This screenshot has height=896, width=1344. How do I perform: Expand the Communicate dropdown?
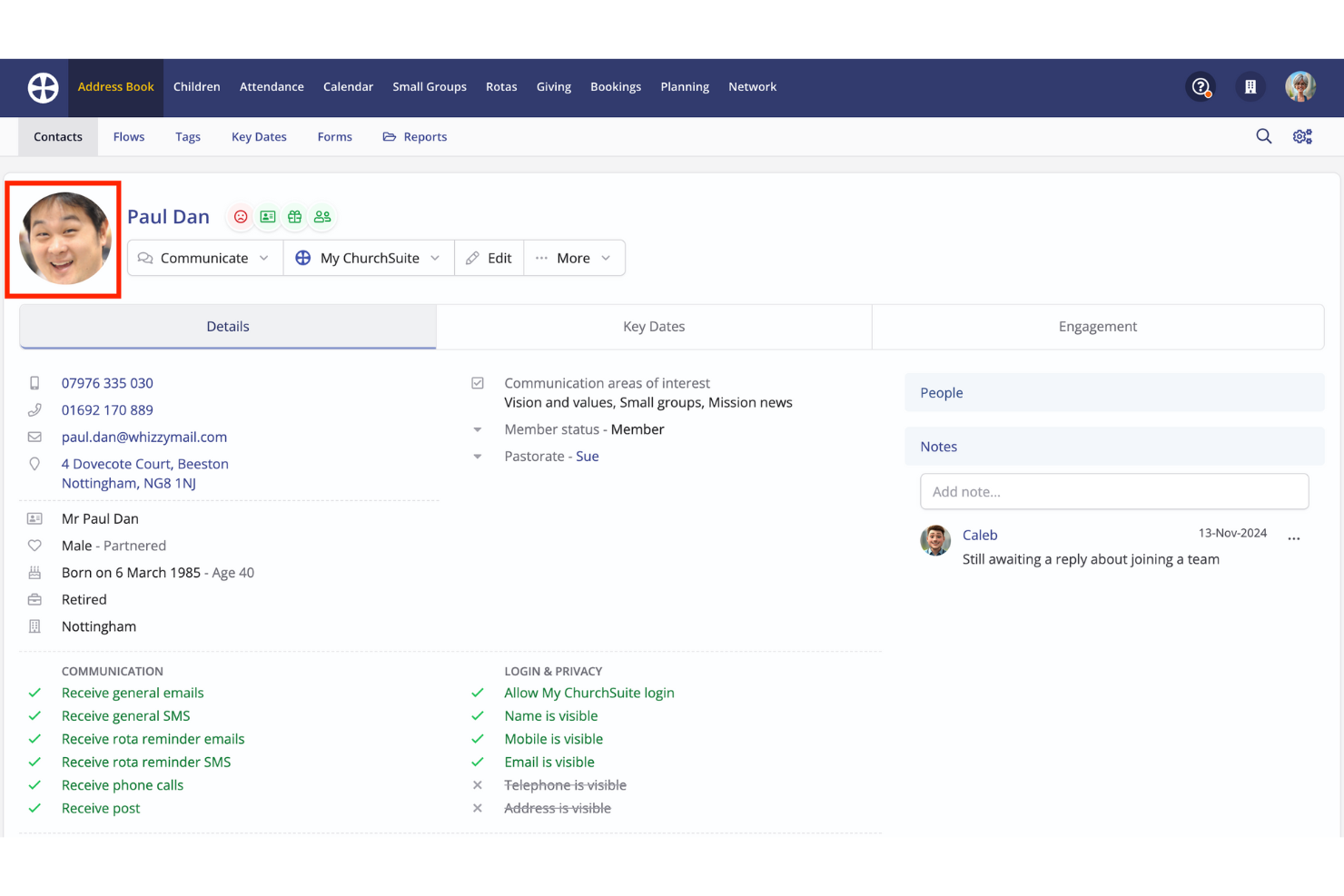[x=204, y=258]
